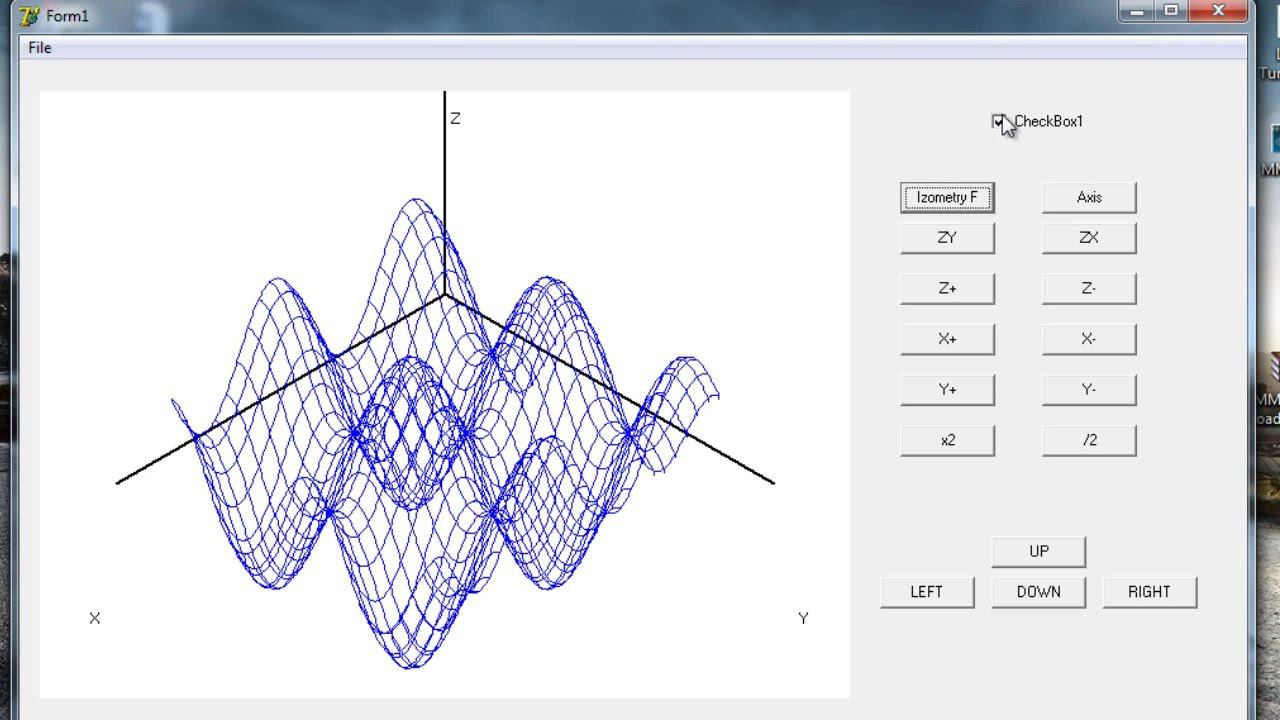
Task: Minimize the Form1 window
Action: coord(1135,11)
